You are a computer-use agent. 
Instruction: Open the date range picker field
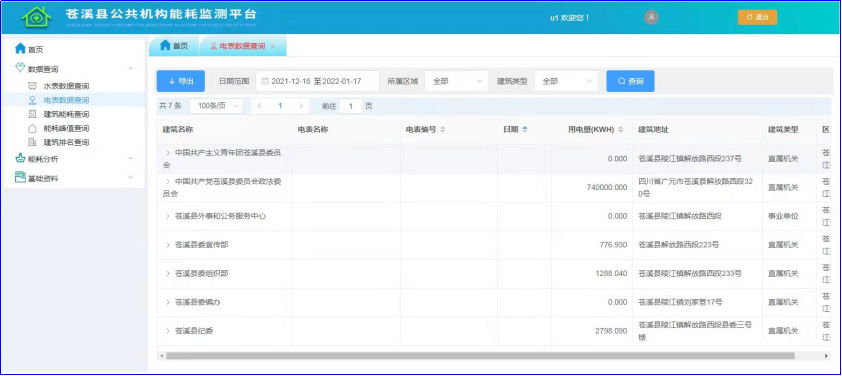pyautogui.click(x=317, y=81)
